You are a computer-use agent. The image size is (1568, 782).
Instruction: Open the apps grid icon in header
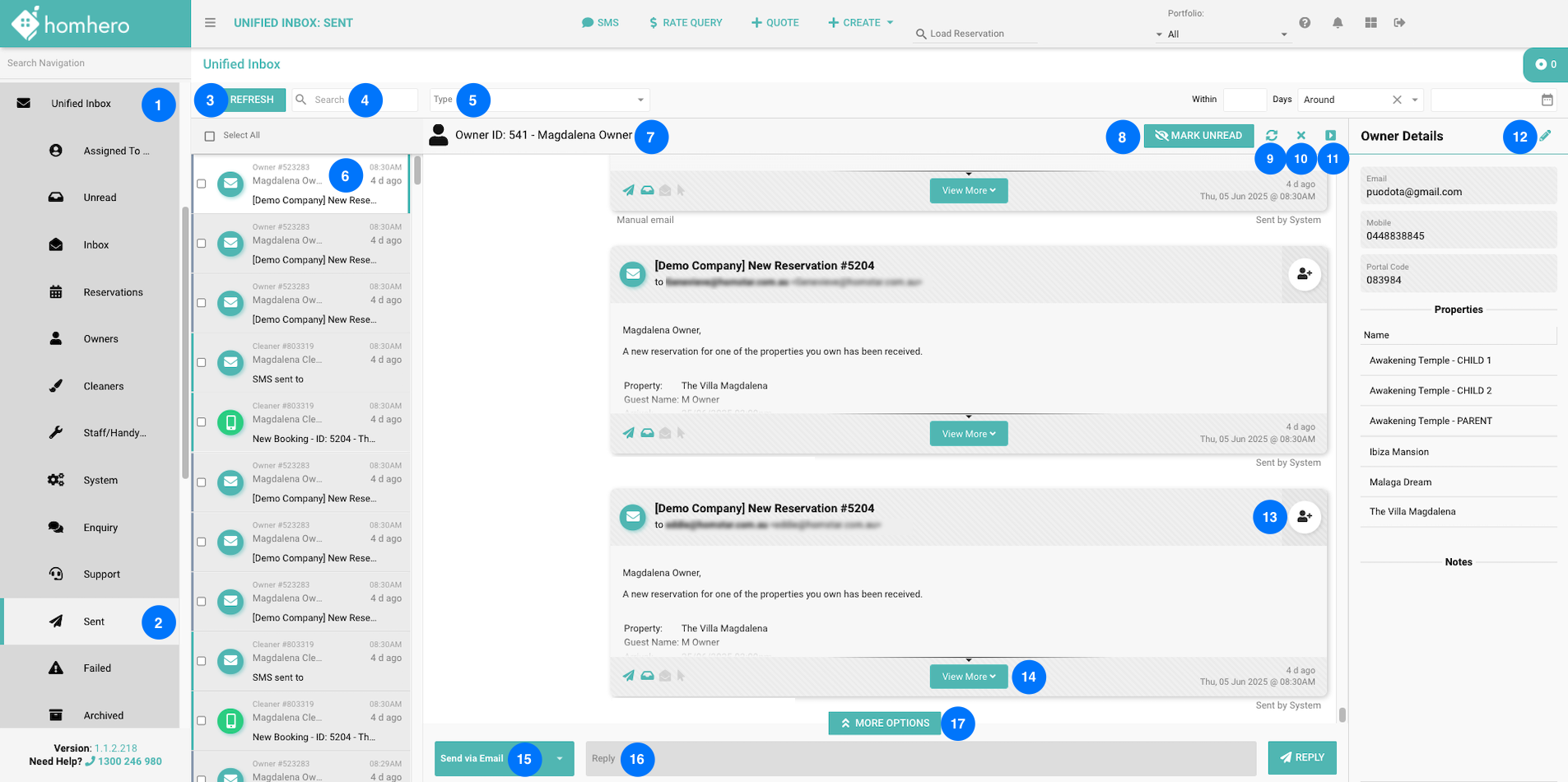click(1370, 23)
